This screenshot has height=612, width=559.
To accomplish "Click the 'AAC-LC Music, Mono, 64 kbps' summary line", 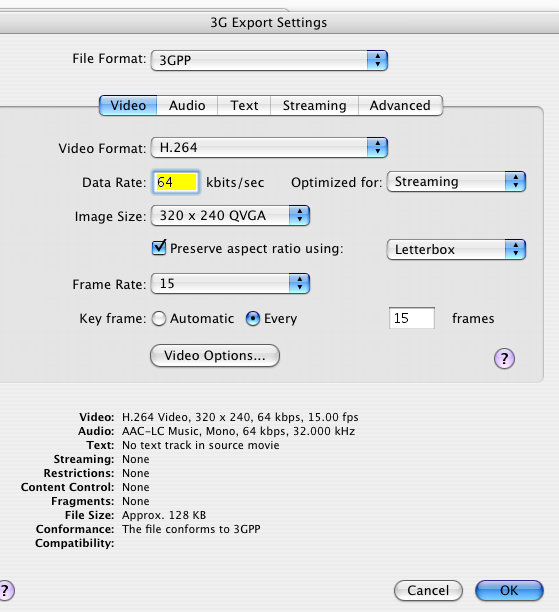I will 239,431.
